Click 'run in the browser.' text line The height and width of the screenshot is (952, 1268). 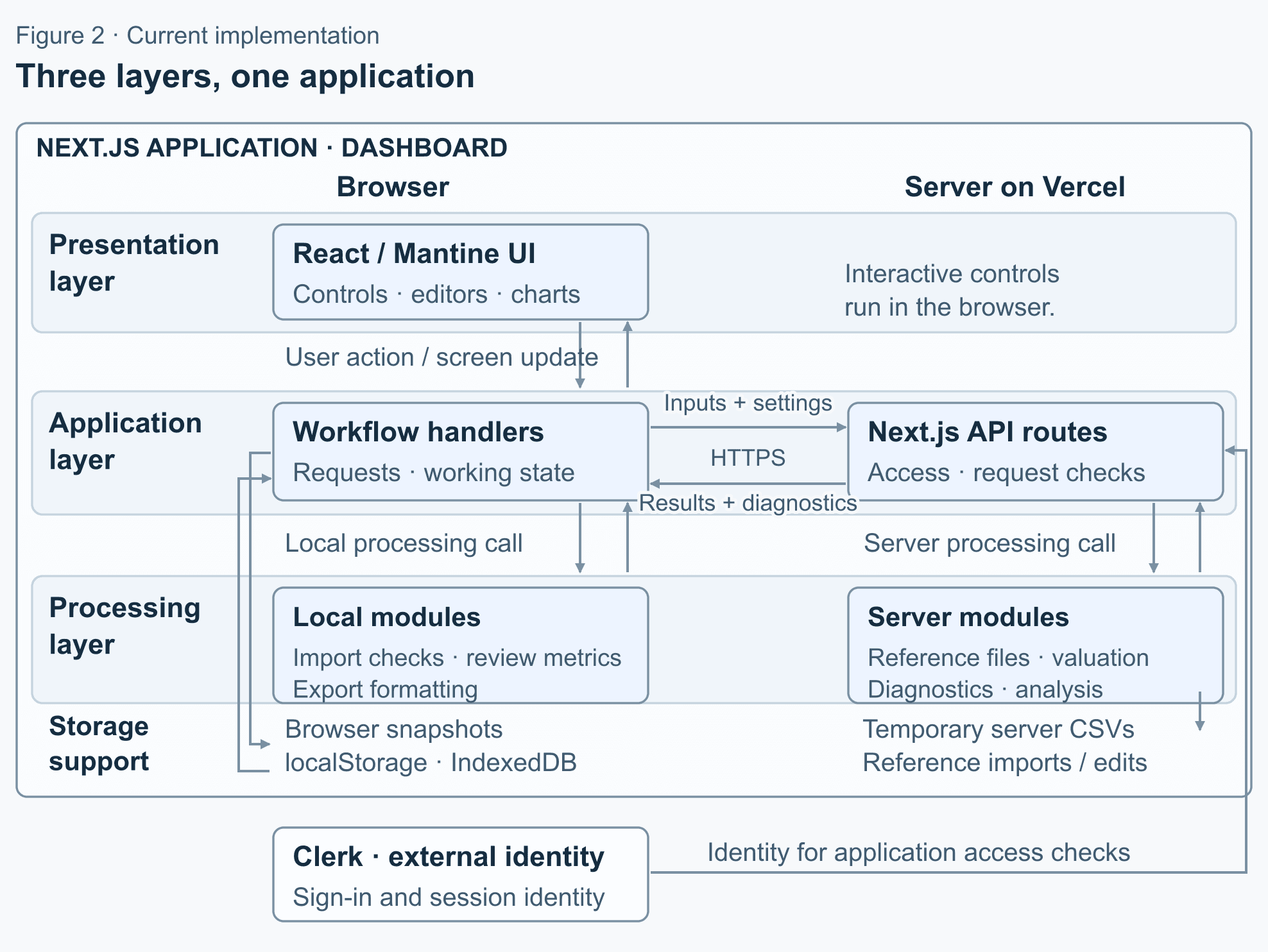950,307
